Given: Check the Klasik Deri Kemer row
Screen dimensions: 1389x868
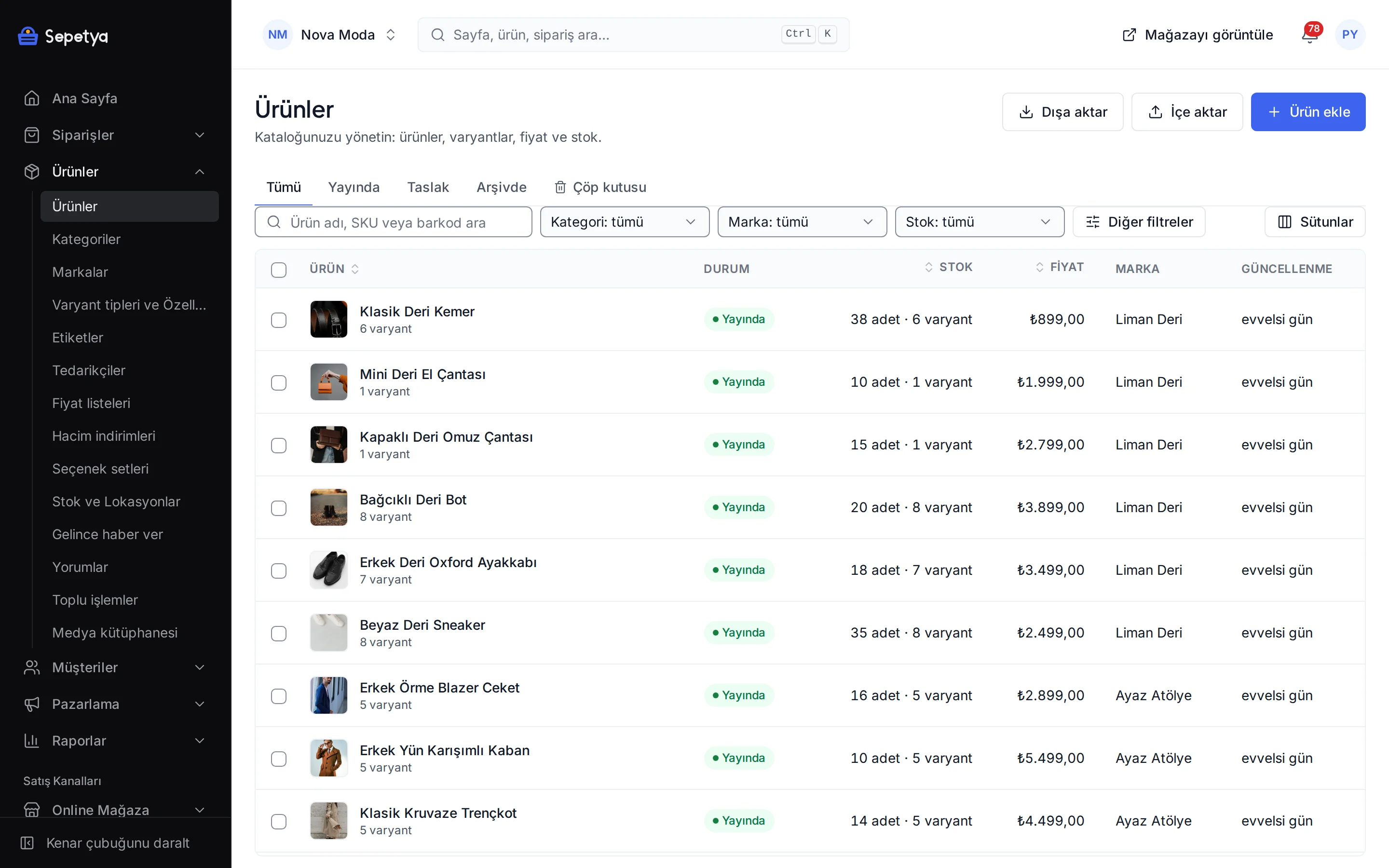Looking at the screenshot, I should tap(279, 320).
